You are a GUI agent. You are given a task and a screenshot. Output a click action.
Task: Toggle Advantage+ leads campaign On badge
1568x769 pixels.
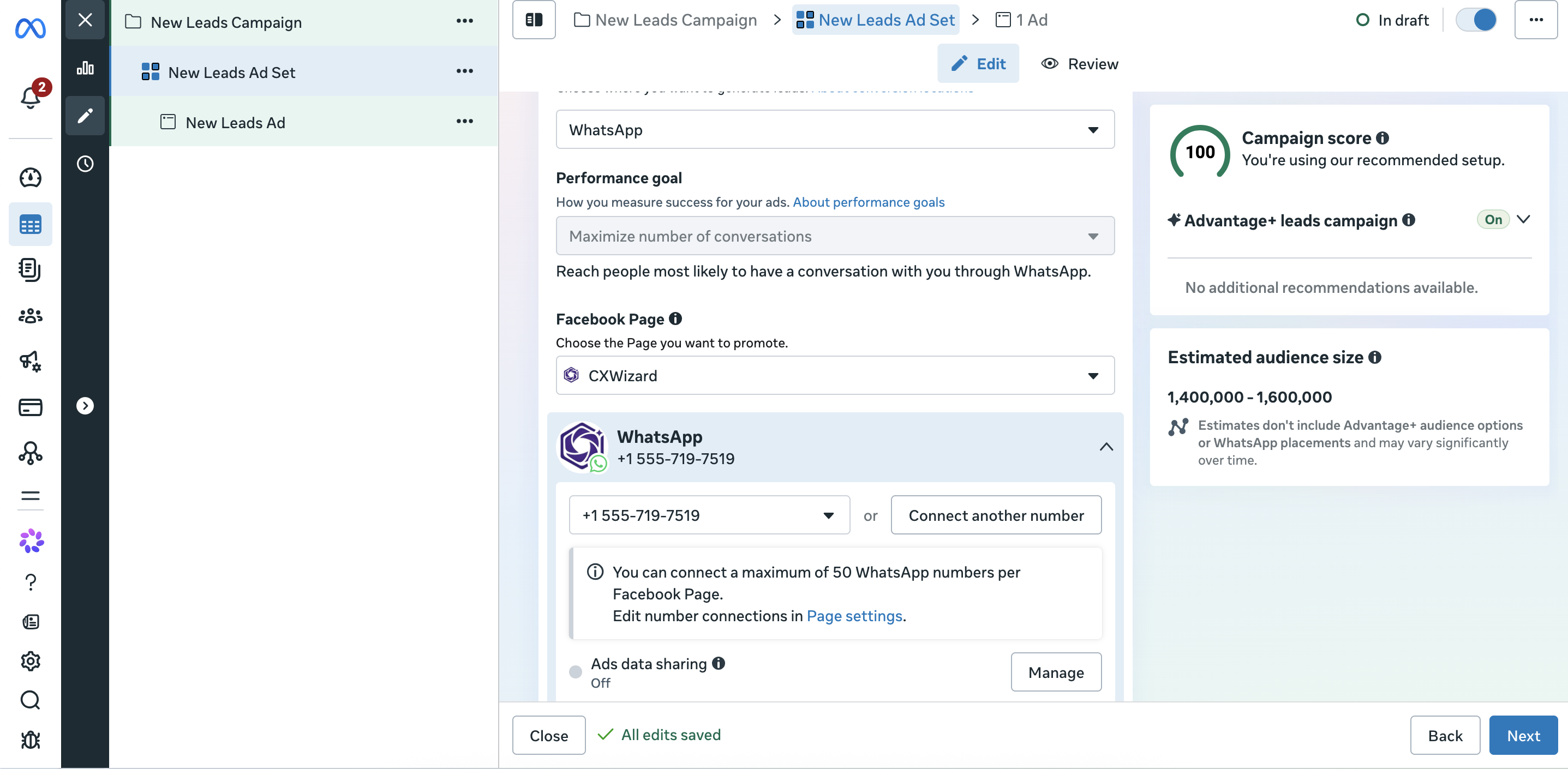pyautogui.click(x=1493, y=220)
